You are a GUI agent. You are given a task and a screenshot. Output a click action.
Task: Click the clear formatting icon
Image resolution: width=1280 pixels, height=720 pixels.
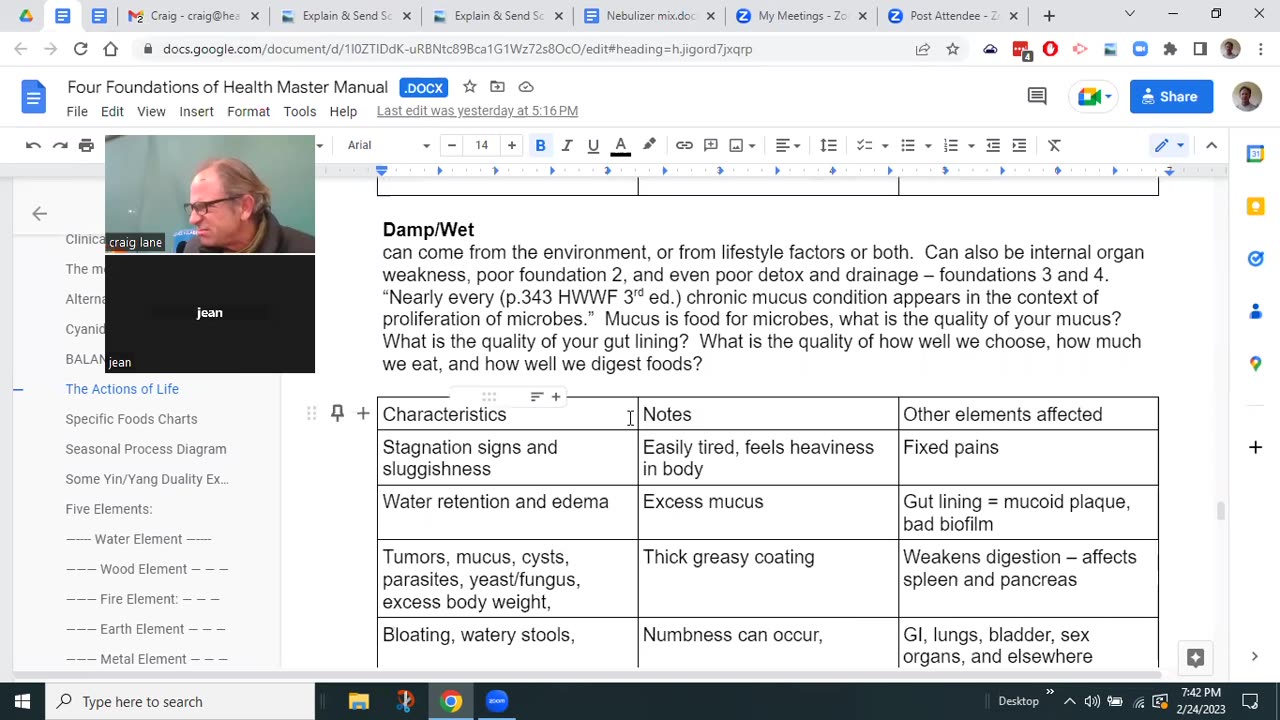(1054, 146)
